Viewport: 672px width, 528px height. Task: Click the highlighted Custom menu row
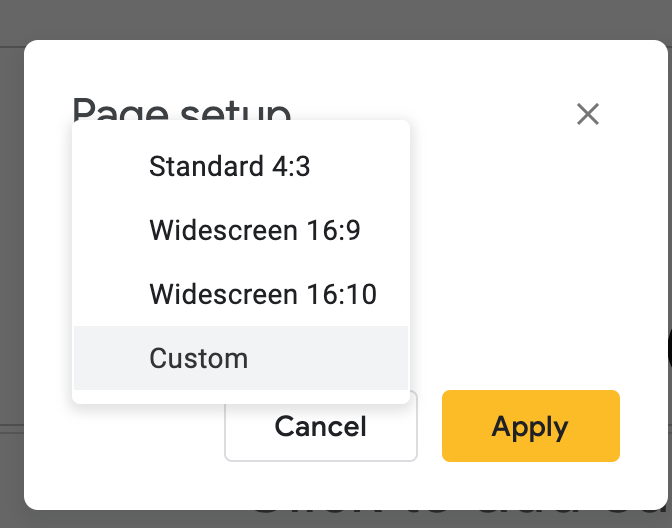pos(240,358)
